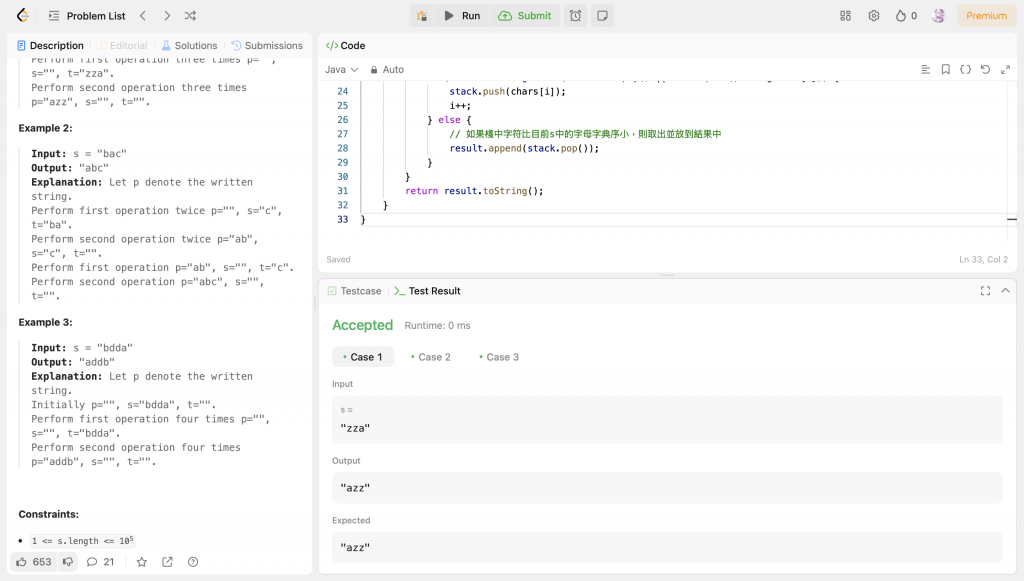Switch to the Submissions tab
The image size is (1024, 581).
click(x=266, y=46)
